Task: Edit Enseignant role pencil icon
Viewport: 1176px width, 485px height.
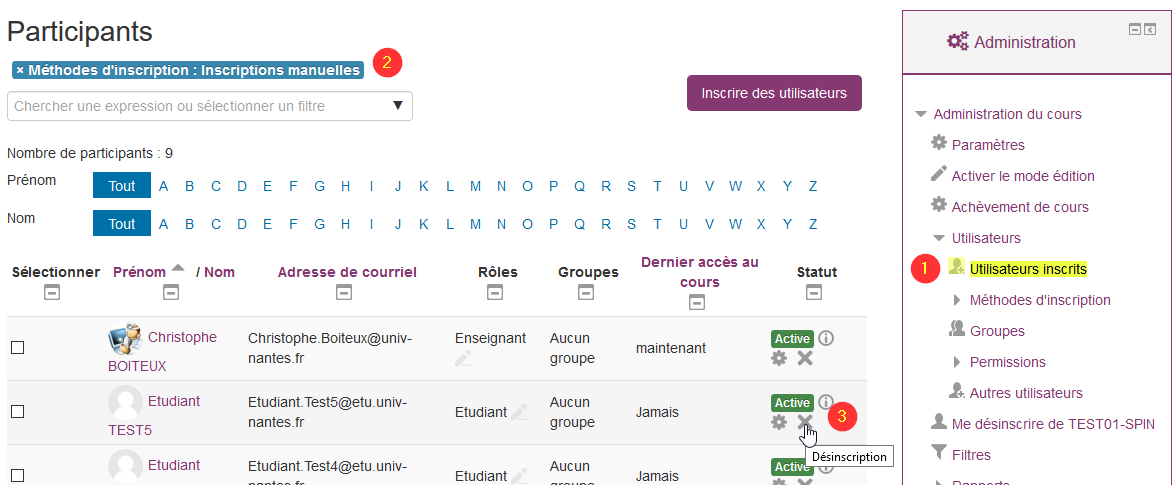Action: point(462,358)
